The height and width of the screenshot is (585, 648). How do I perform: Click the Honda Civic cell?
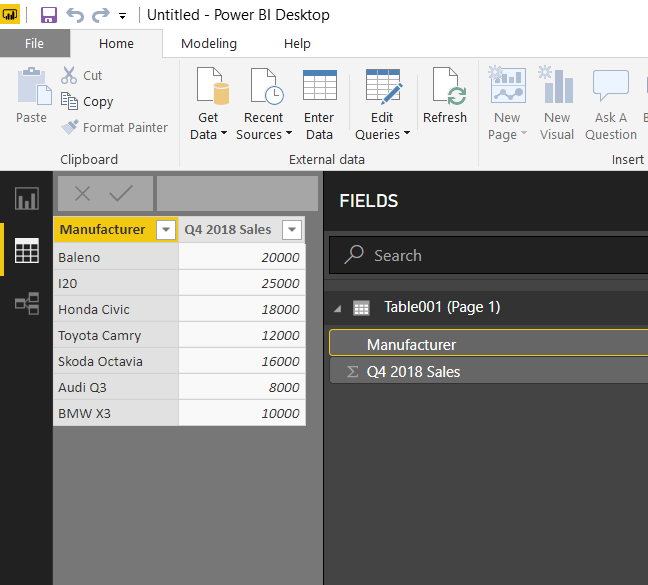pos(116,309)
